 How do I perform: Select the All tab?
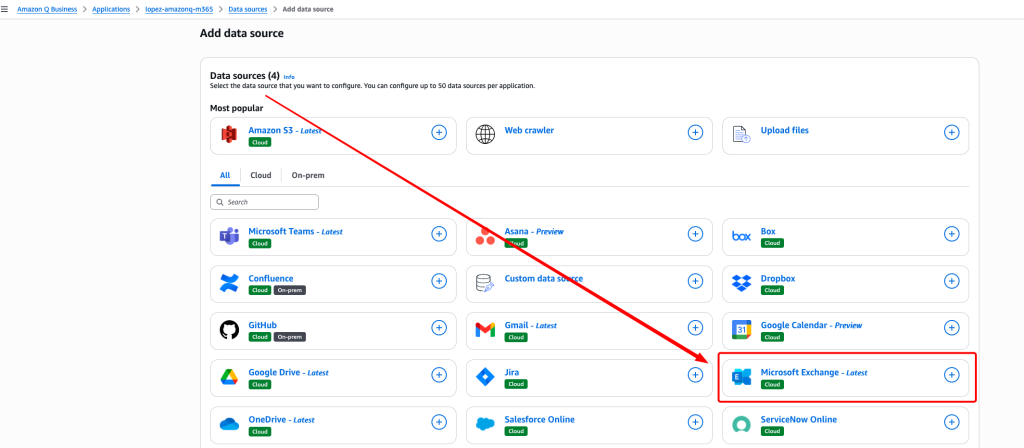tap(225, 175)
